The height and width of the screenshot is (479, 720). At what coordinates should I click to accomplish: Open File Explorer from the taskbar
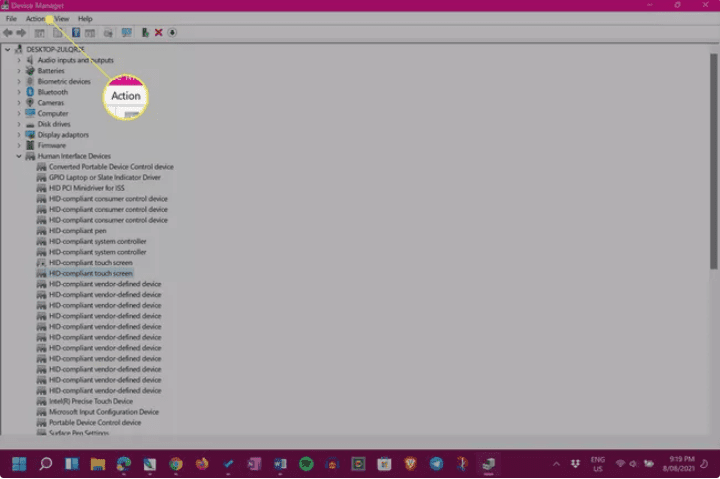[98, 464]
